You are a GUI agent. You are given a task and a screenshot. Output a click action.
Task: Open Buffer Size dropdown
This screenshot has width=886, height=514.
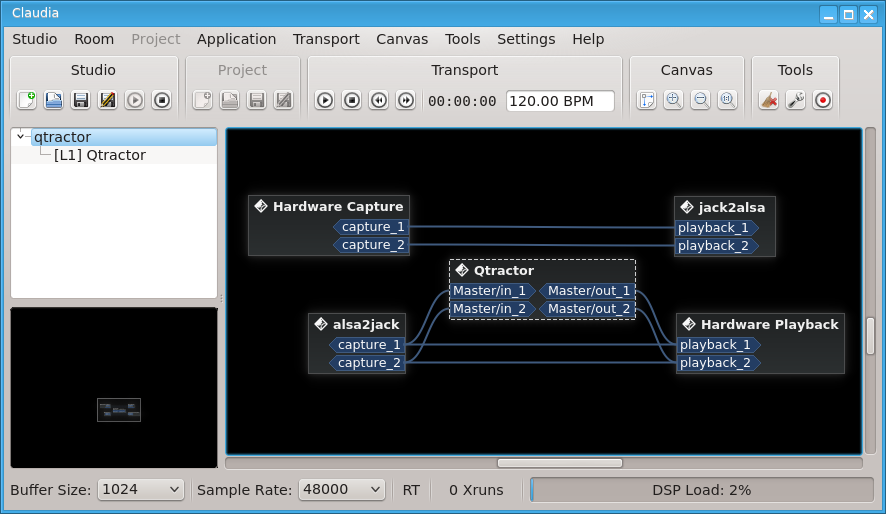pyautogui.click(x=141, y=490)
